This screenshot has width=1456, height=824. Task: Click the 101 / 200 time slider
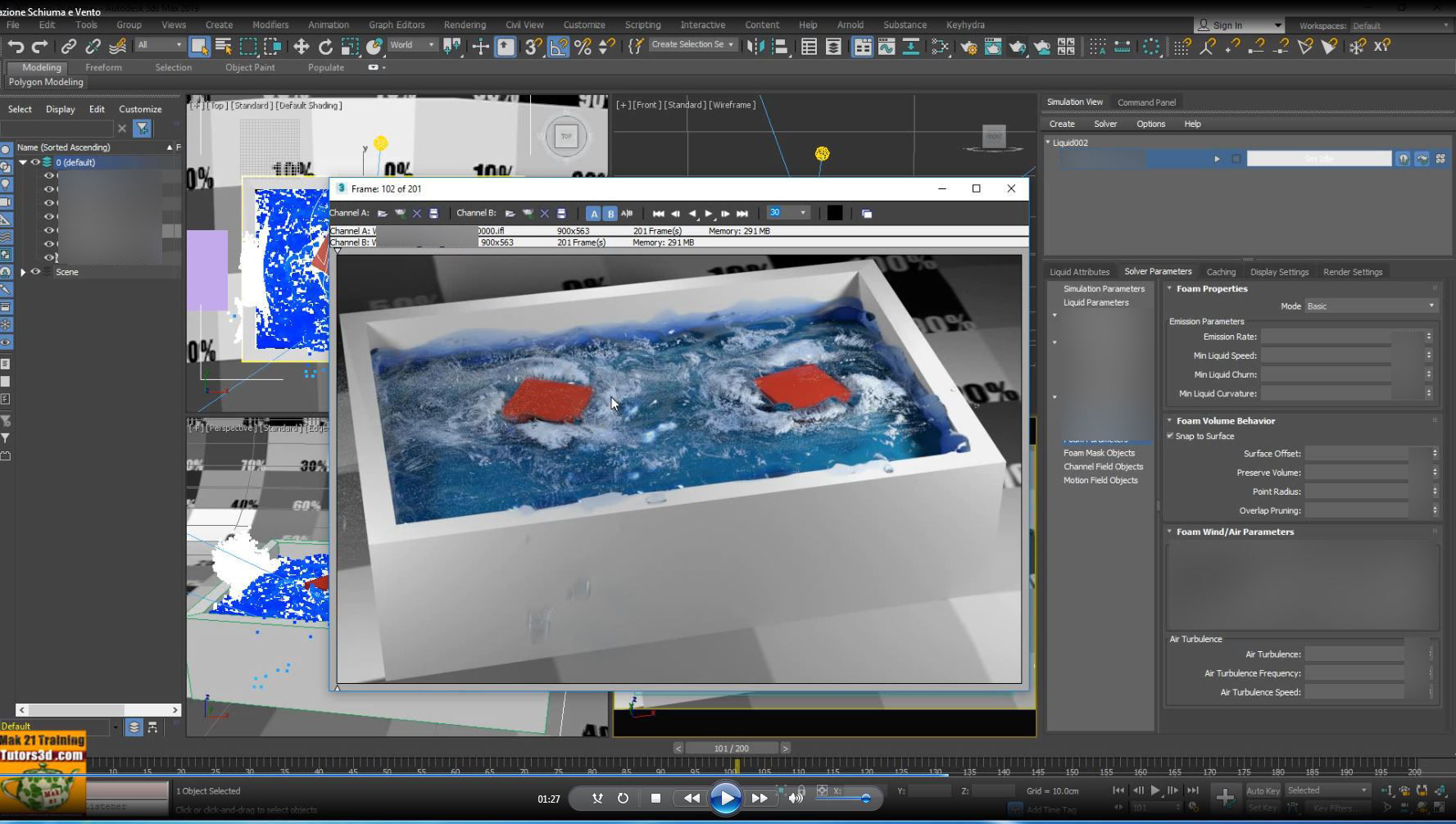(732, 748)
